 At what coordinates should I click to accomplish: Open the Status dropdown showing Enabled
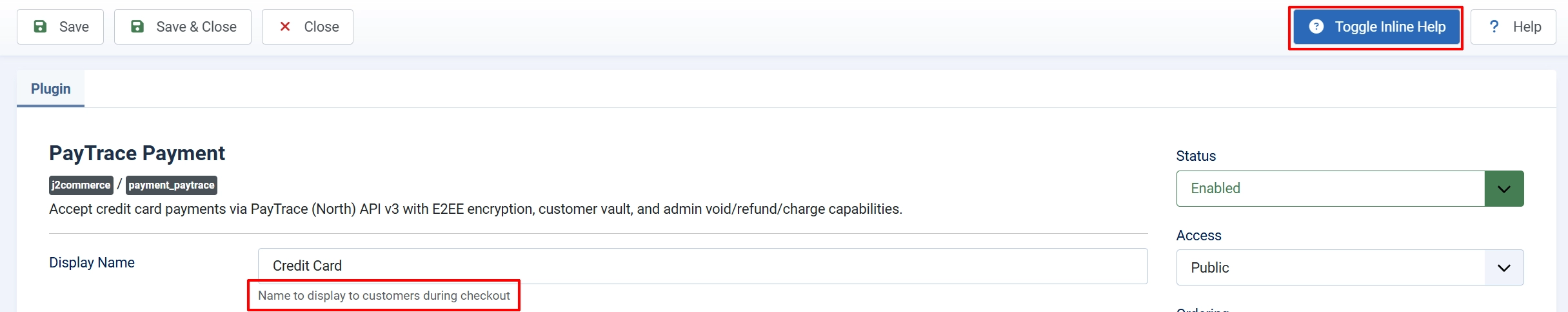(x=1350, y=189)
